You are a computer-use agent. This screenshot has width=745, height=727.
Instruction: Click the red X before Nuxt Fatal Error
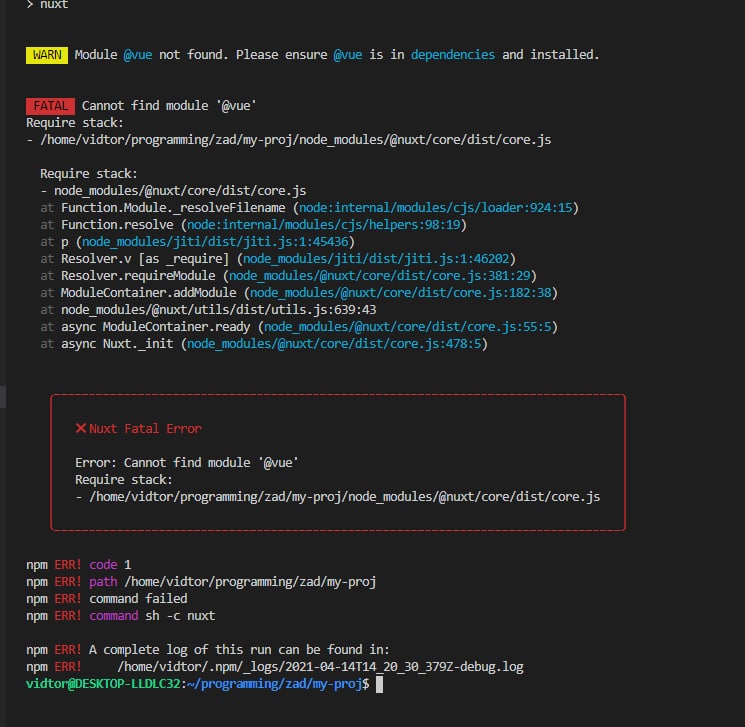tap(81, 429)
